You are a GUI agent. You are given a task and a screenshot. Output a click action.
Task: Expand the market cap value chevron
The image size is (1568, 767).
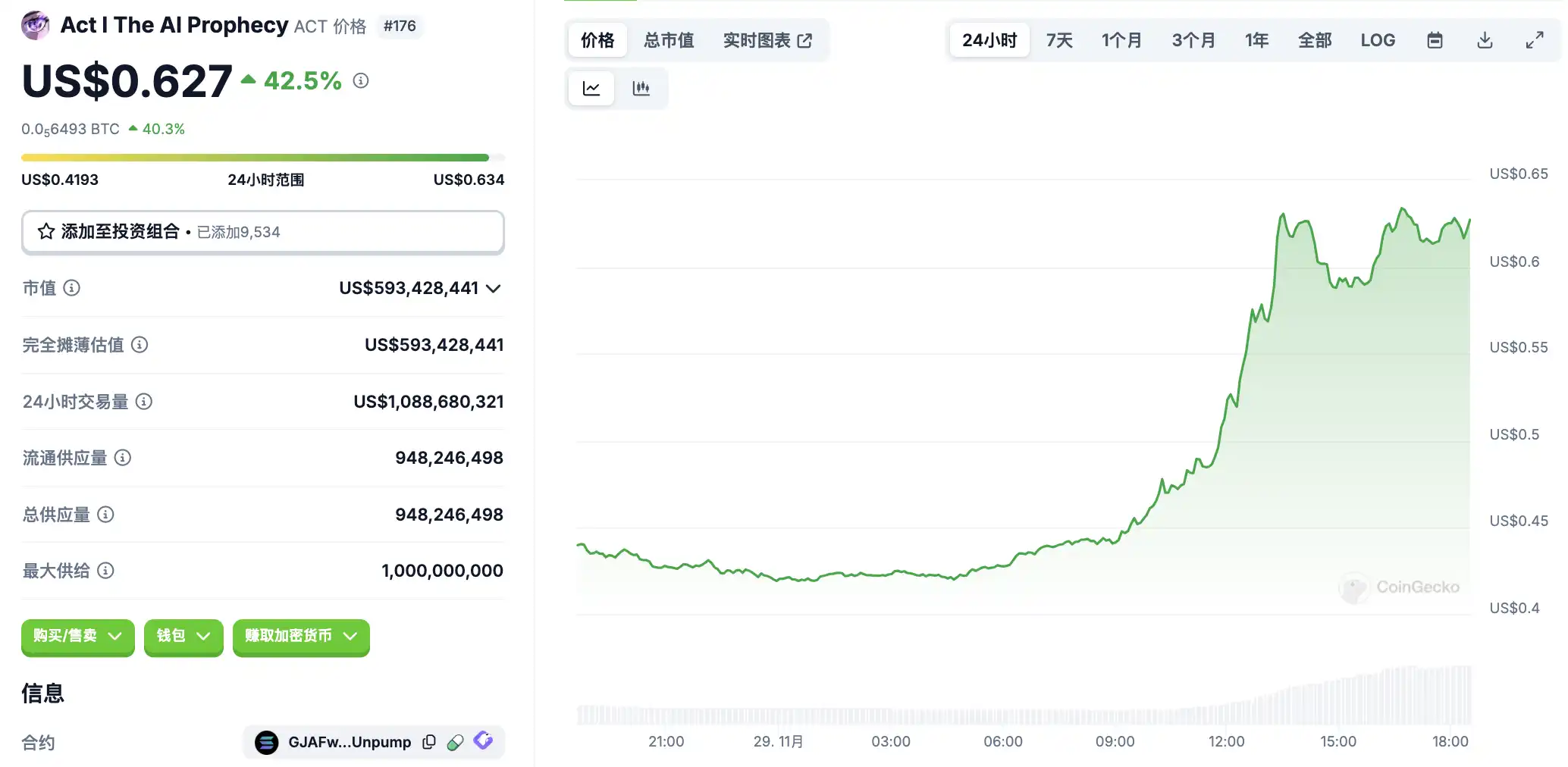tap(494, 289)
